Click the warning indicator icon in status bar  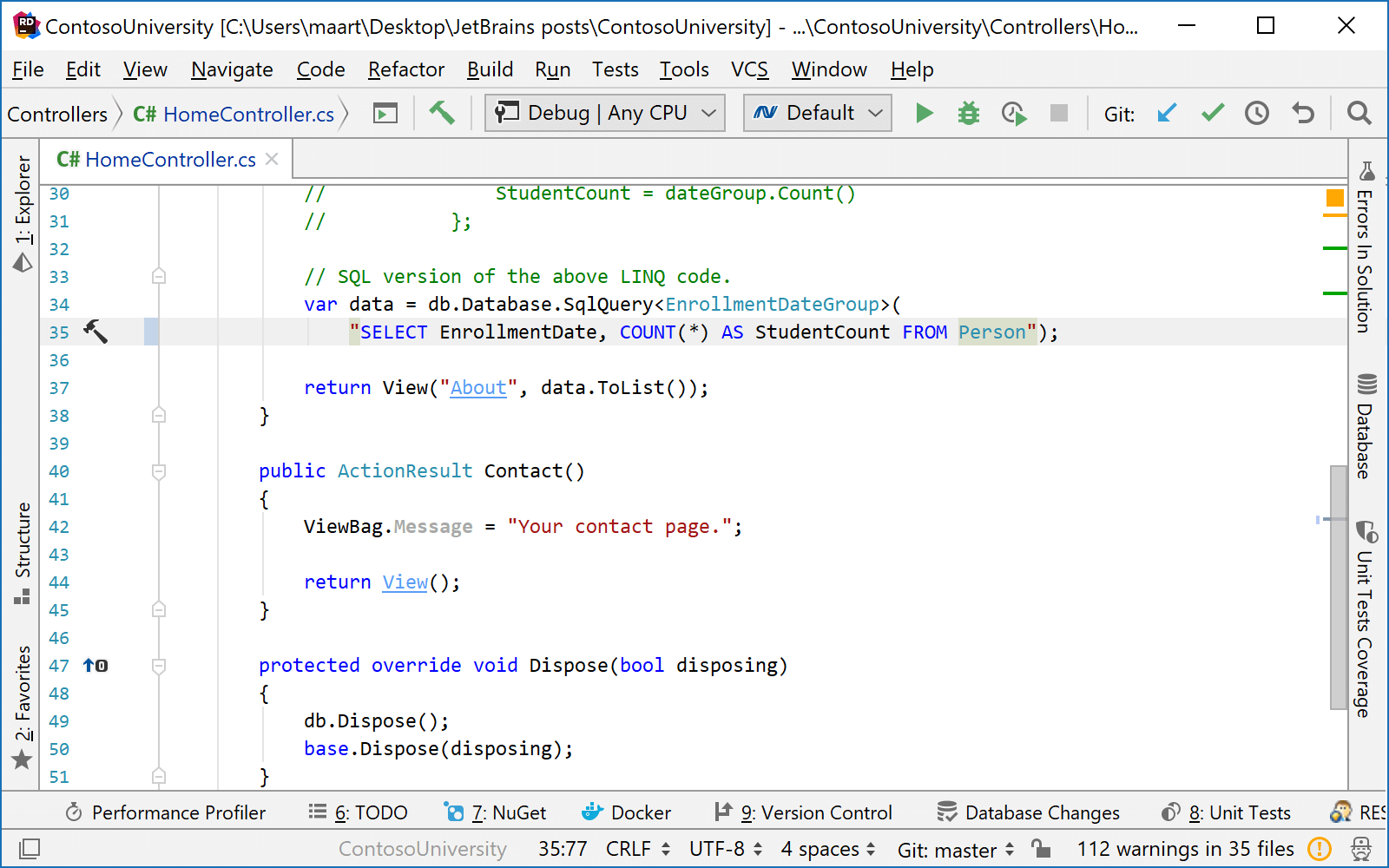1319,848
